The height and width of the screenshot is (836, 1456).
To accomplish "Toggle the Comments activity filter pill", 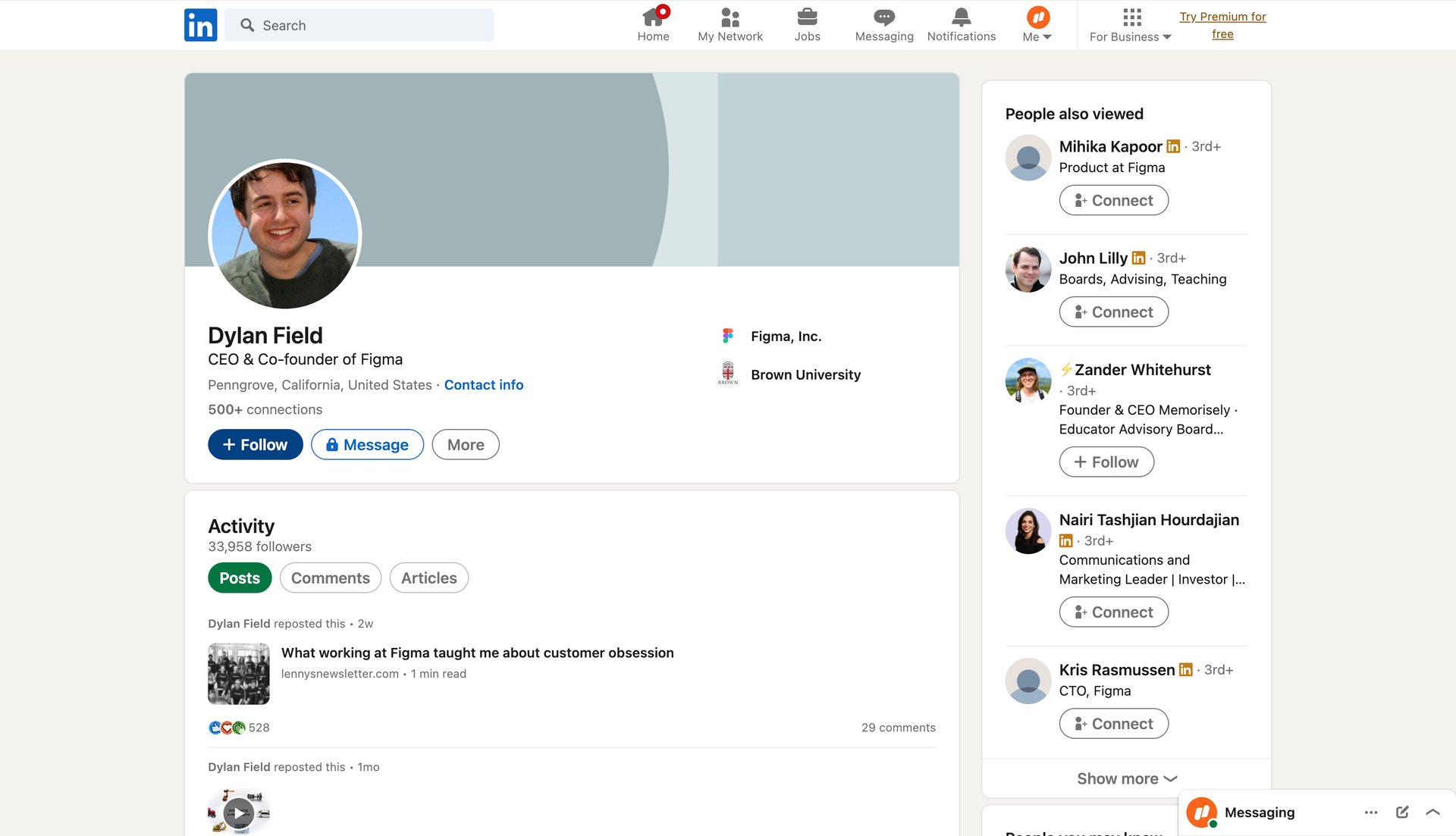I will (x=330, y=578).
